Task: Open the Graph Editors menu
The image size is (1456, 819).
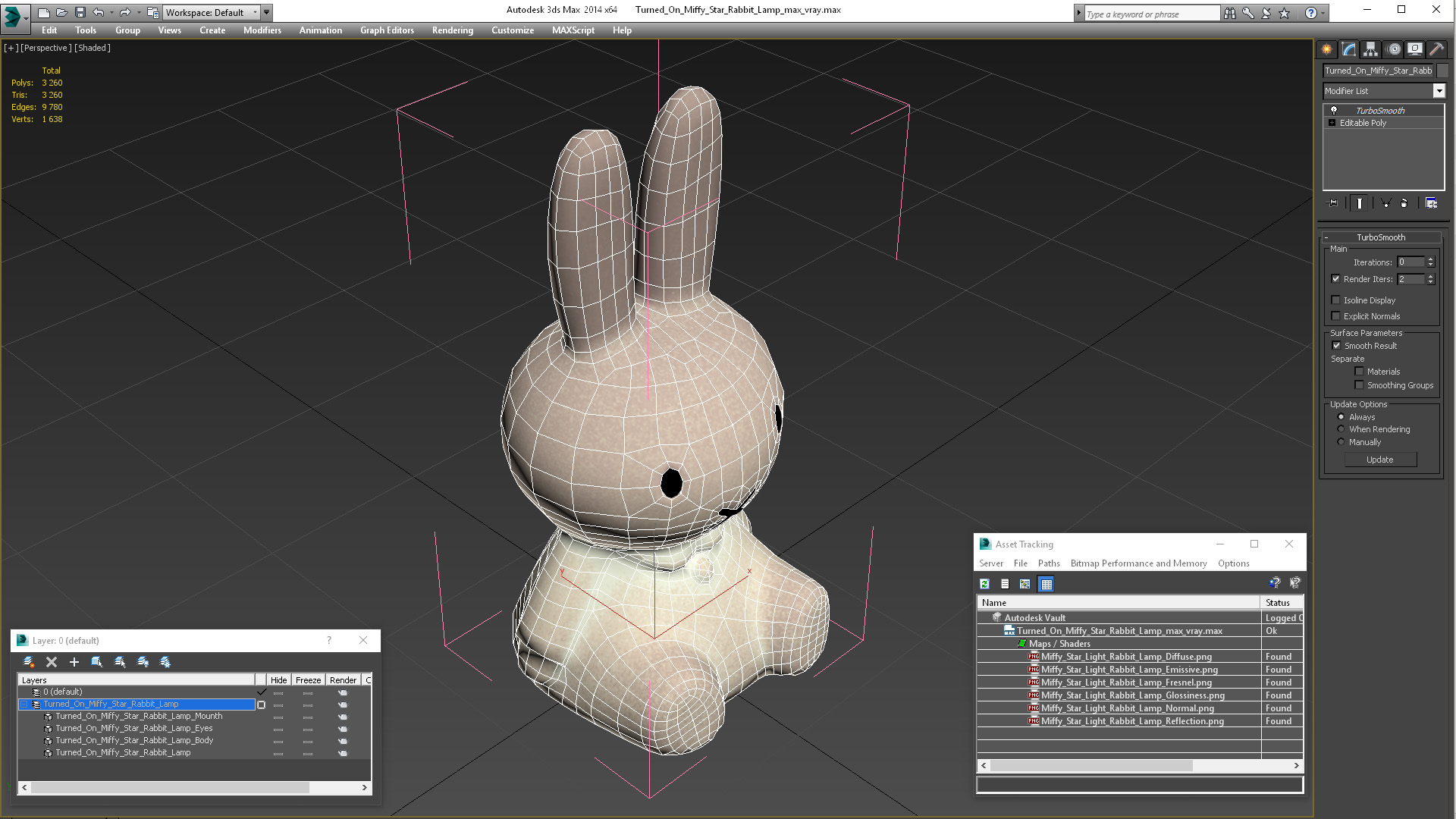Action: (x=387, y=30)
